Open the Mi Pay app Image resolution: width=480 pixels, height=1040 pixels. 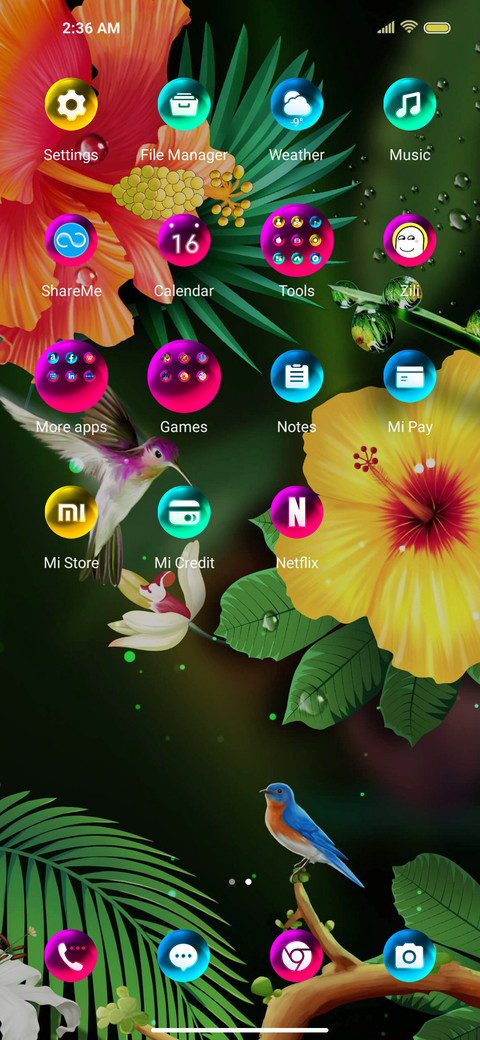click(410, 376)
